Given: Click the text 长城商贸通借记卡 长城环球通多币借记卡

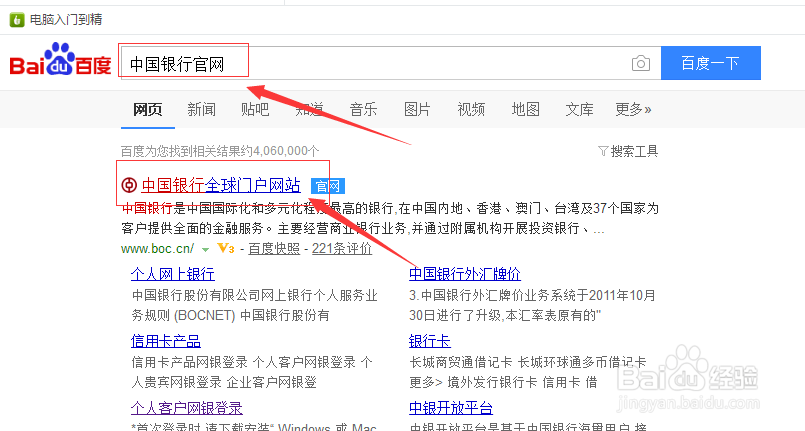Looking at the screenshot, I should click(528, 362).
